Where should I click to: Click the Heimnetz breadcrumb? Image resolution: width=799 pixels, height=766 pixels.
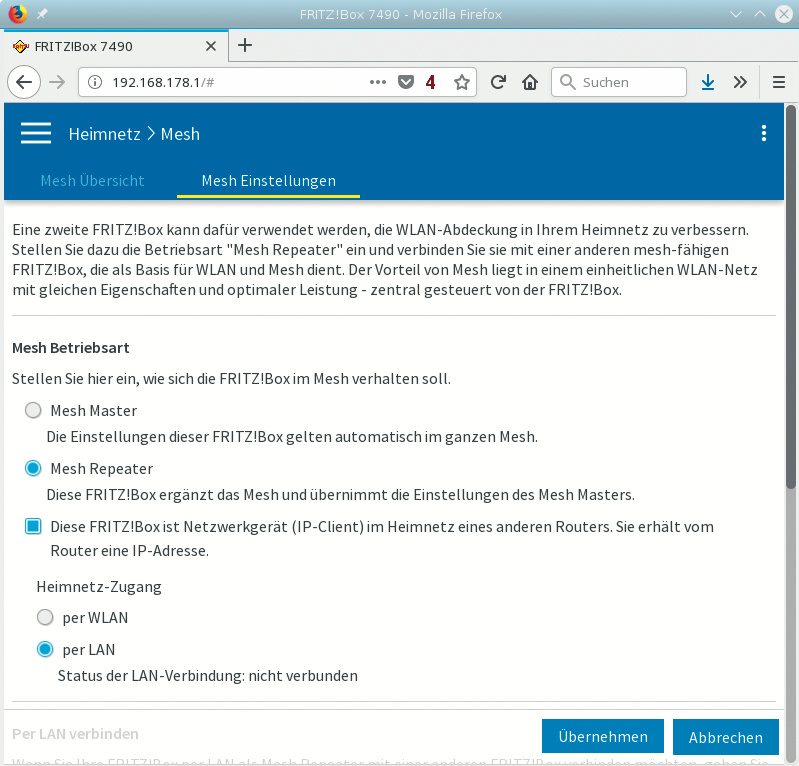(x=104, y=134)
